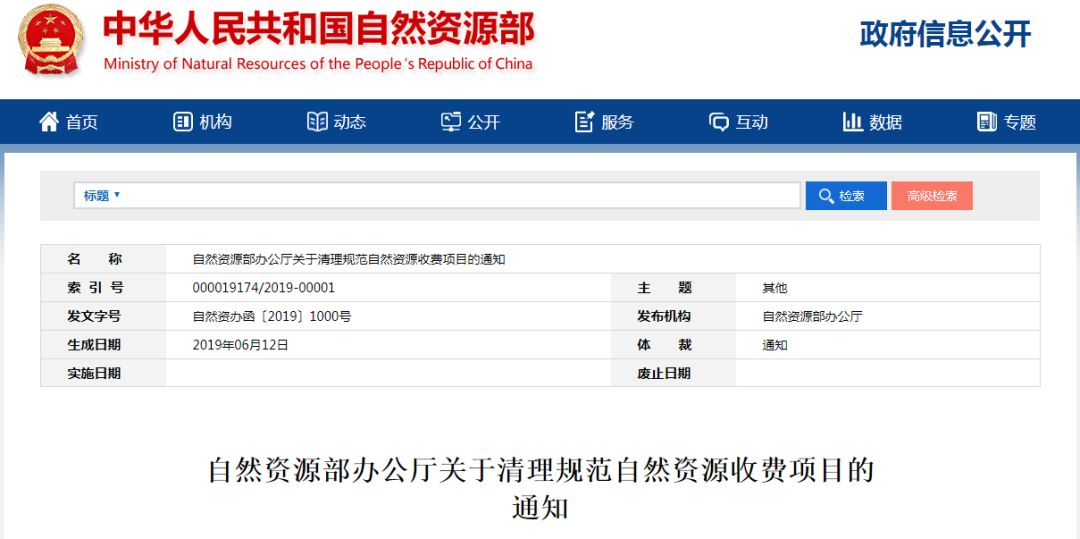Click the 机构 organization icon
The width and height of the screenshot is (1080, 539).
(183, 122)
